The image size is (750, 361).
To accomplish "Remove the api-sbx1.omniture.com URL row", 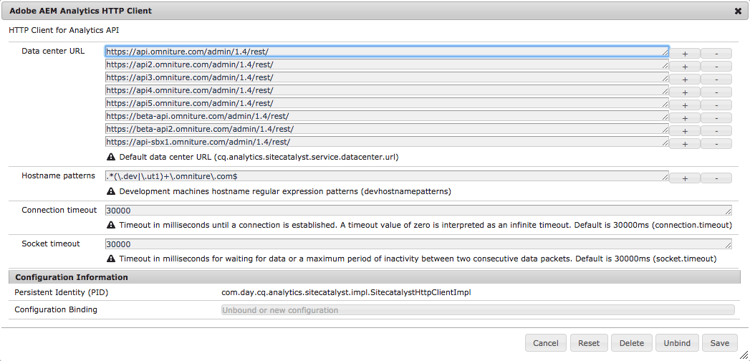I will (716, 144).
